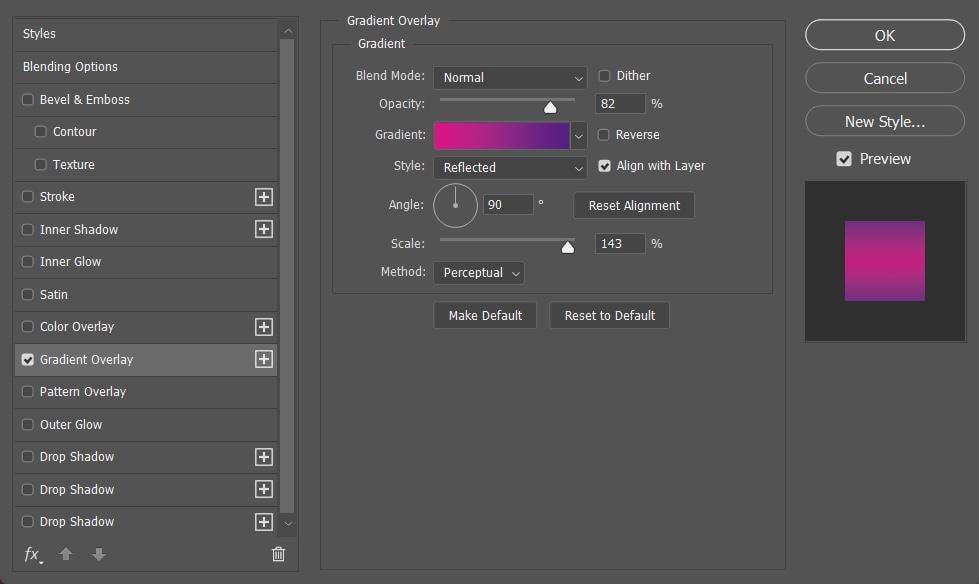Open the Blend Mode dropdown
Viewport: 979px width, 584px height.
(510, 77)
